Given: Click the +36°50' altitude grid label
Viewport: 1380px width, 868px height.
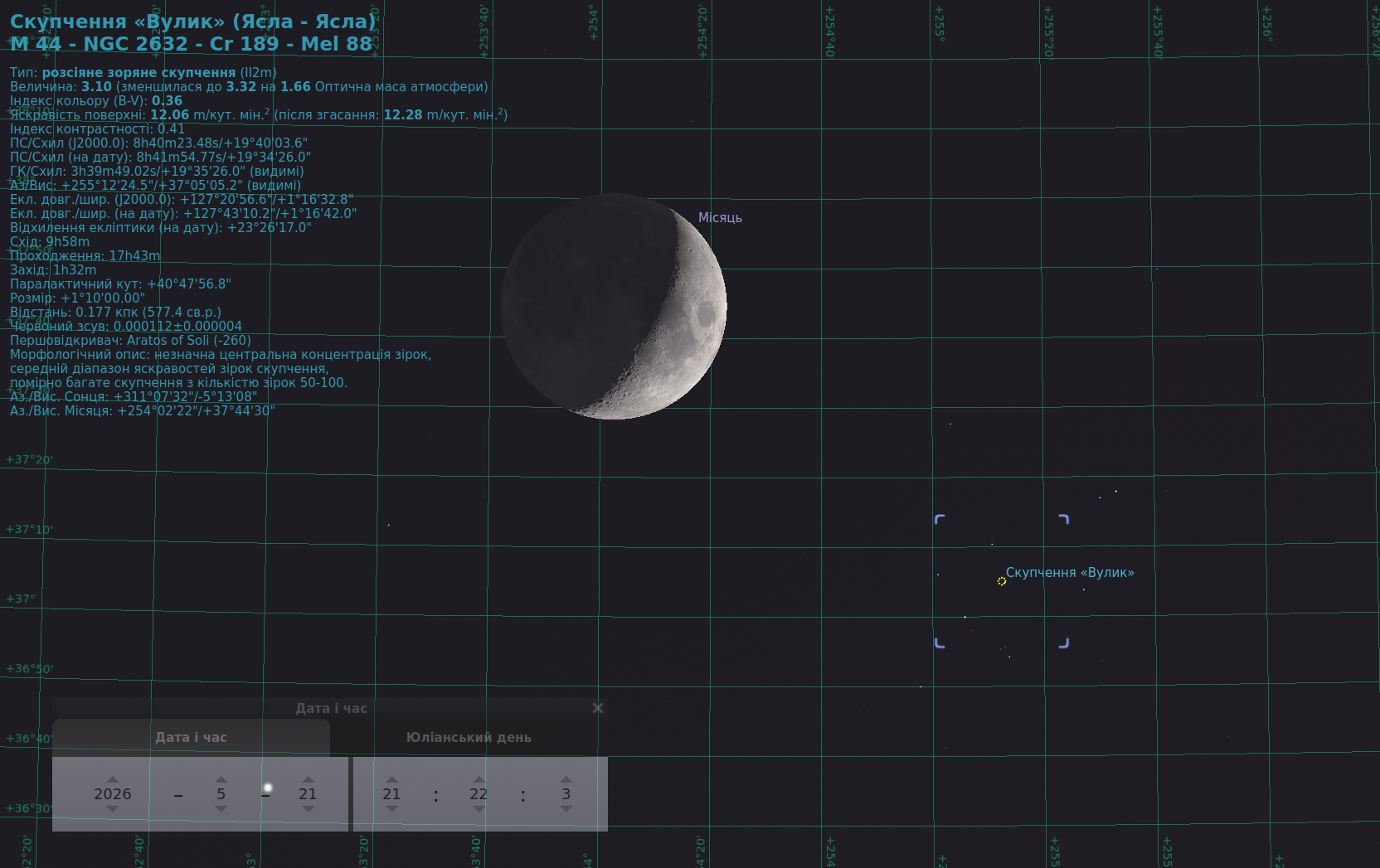Looking at the screenshot, I should [29, 668].
